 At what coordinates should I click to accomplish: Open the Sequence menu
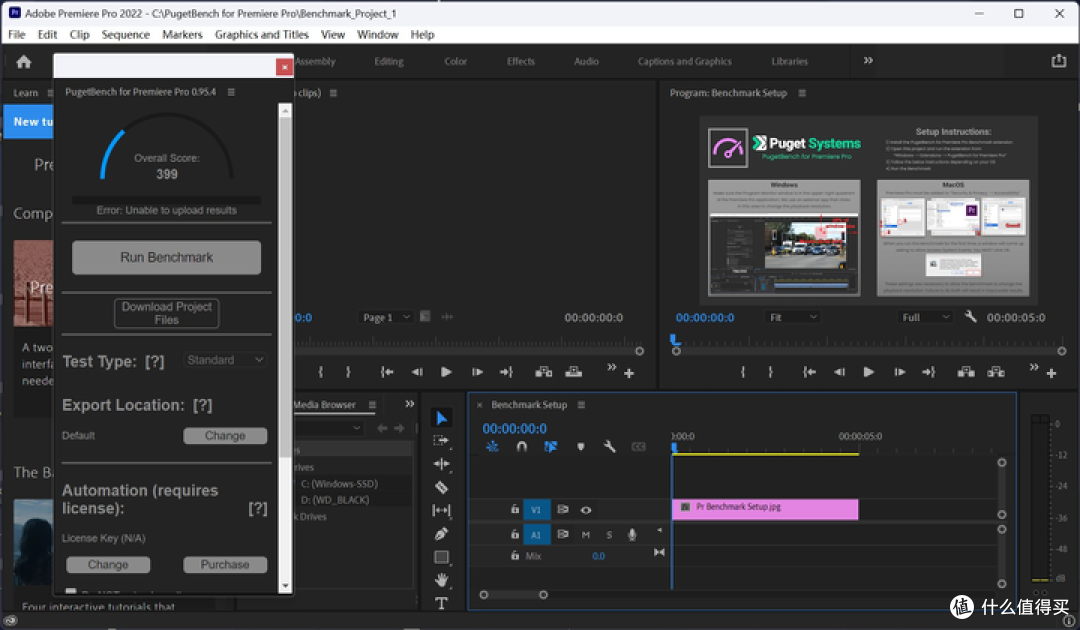pyautogui.click(x=125, y=34)
